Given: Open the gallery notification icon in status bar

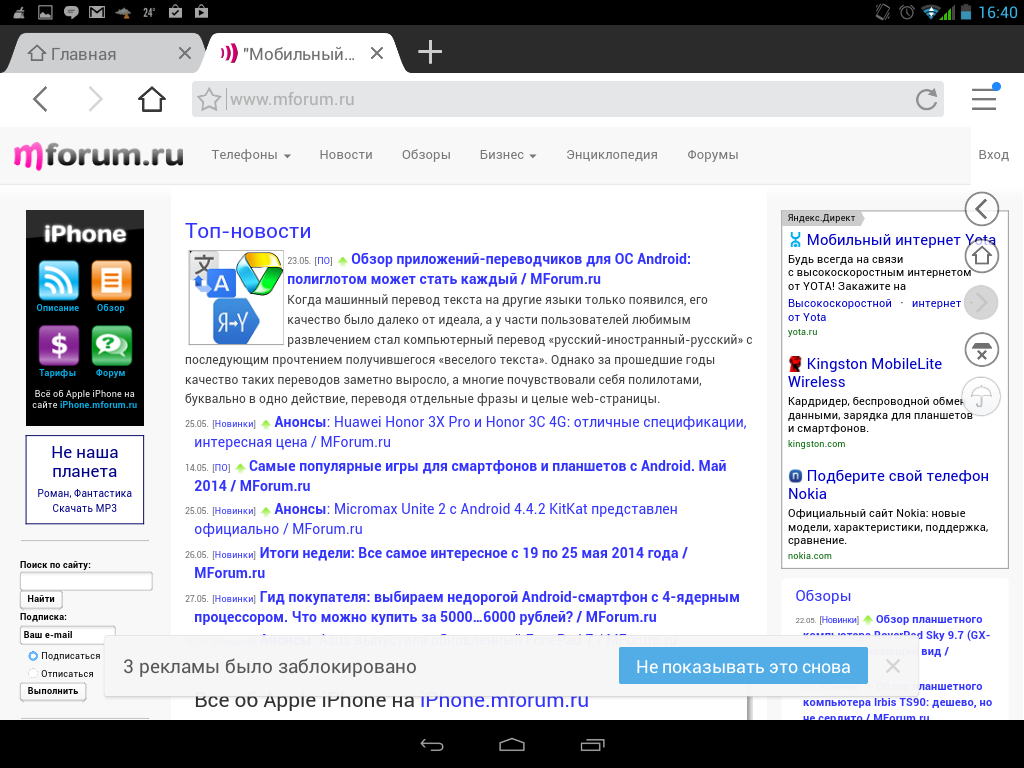Looking at the screenshot, I should tap(45, 12).
